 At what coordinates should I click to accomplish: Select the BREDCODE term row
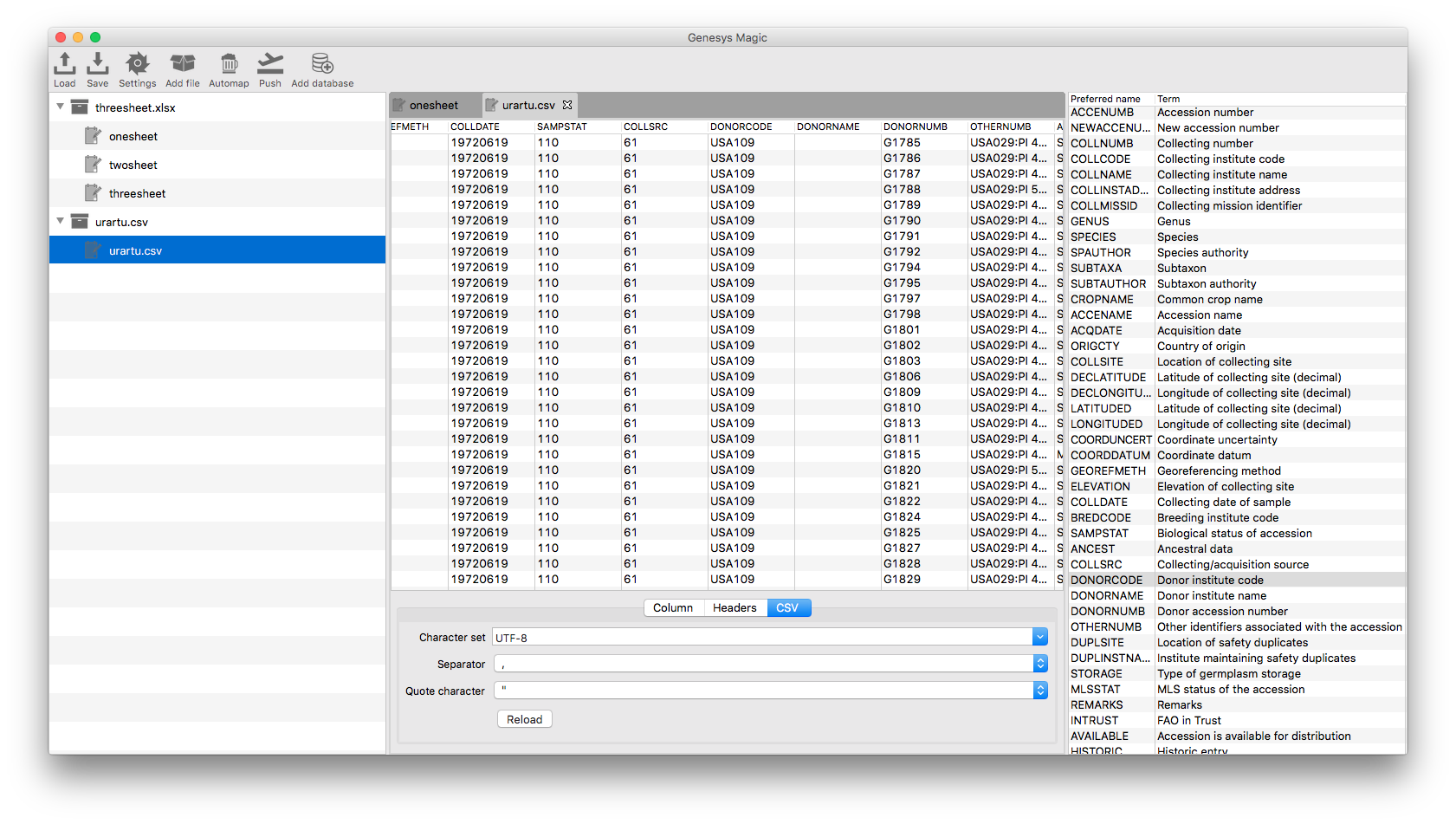(x=1237, y=517)
